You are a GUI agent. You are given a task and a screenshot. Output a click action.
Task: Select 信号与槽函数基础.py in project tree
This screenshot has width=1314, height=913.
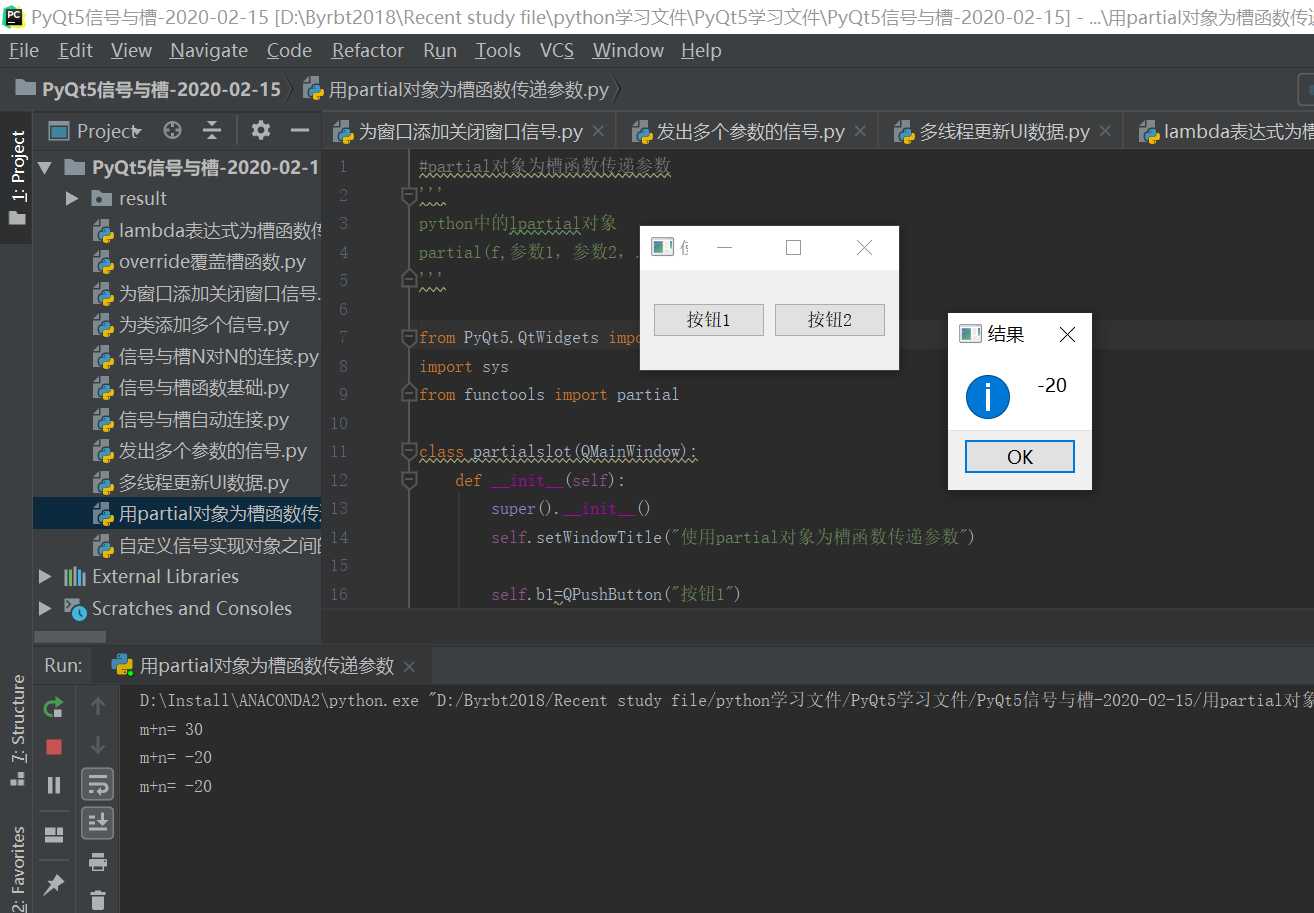(x=192, y=388)
